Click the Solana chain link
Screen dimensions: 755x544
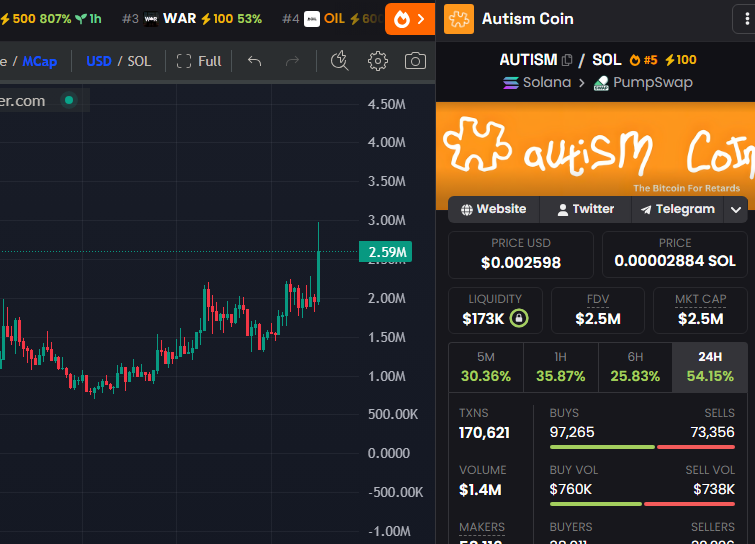pyautogui.click(x=537, y=83)
